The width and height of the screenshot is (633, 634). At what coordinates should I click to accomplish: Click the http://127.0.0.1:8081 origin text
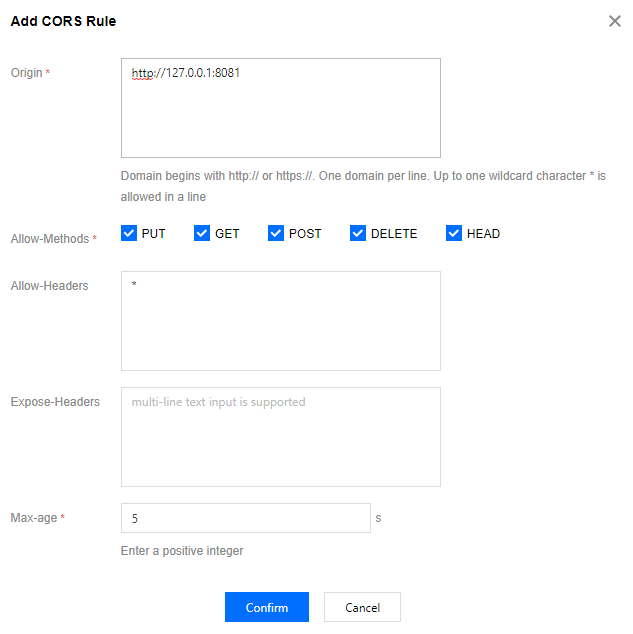pos(186,73)
